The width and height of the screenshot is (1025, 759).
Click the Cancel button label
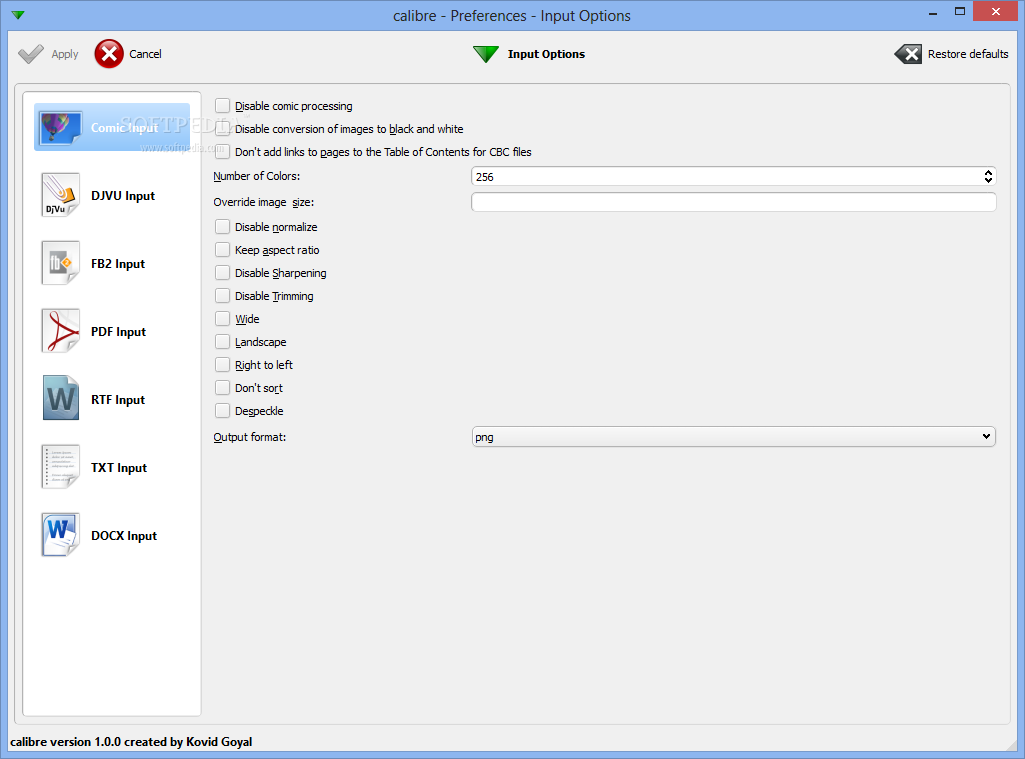point(145,54)
